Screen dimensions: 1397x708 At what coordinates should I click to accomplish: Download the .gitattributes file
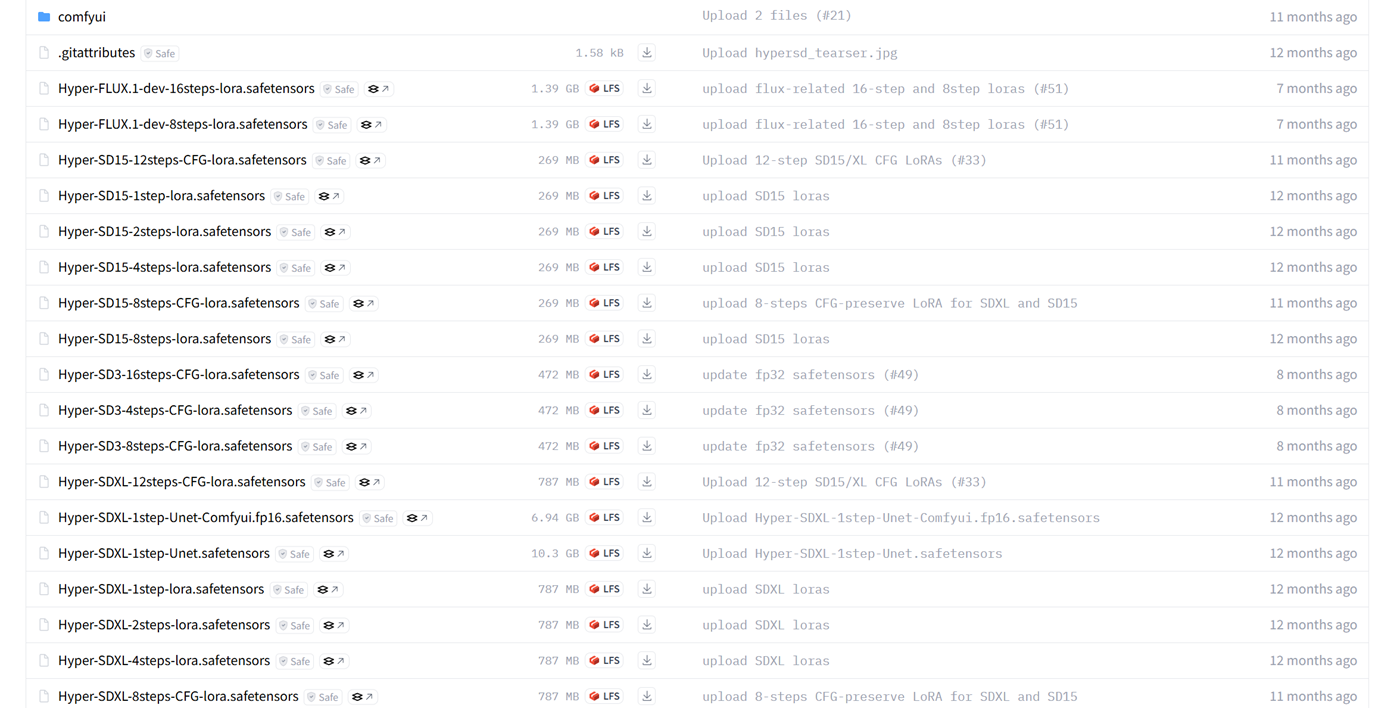pos(646,52)
